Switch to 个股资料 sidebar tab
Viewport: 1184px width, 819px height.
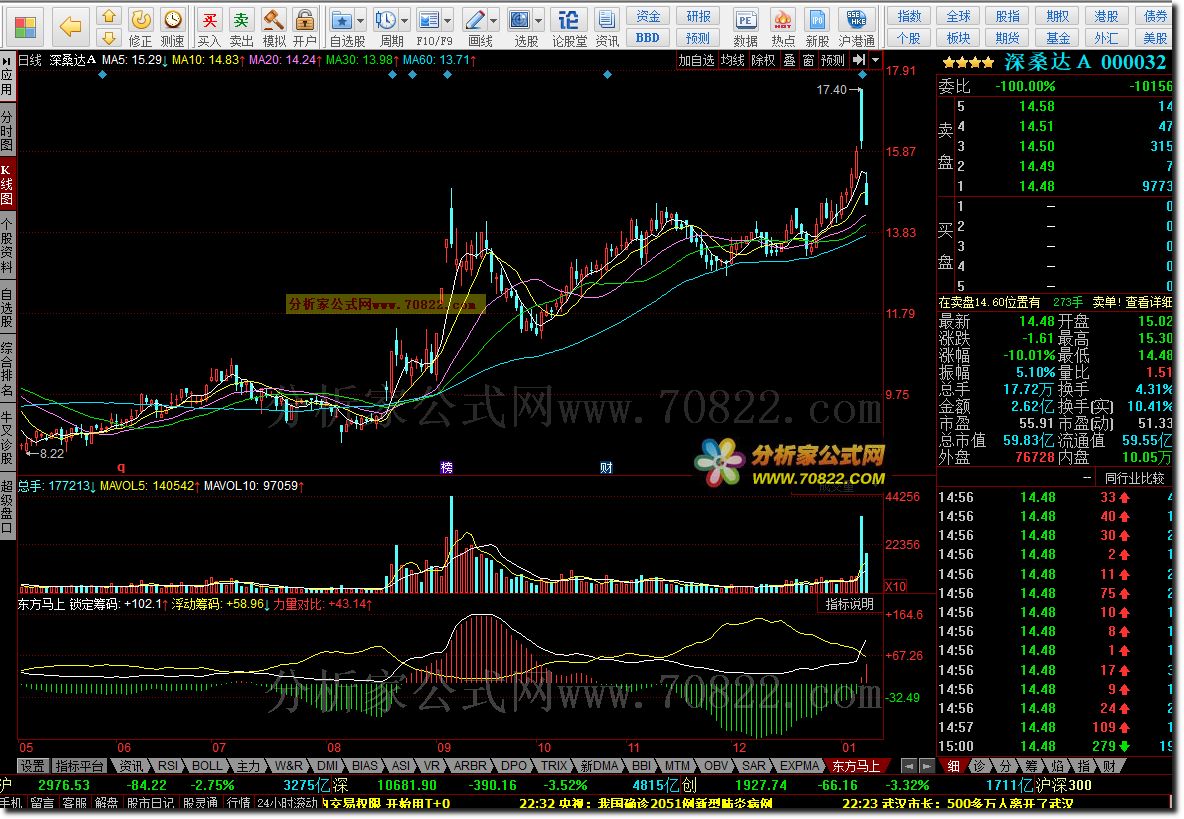point(7,245)
